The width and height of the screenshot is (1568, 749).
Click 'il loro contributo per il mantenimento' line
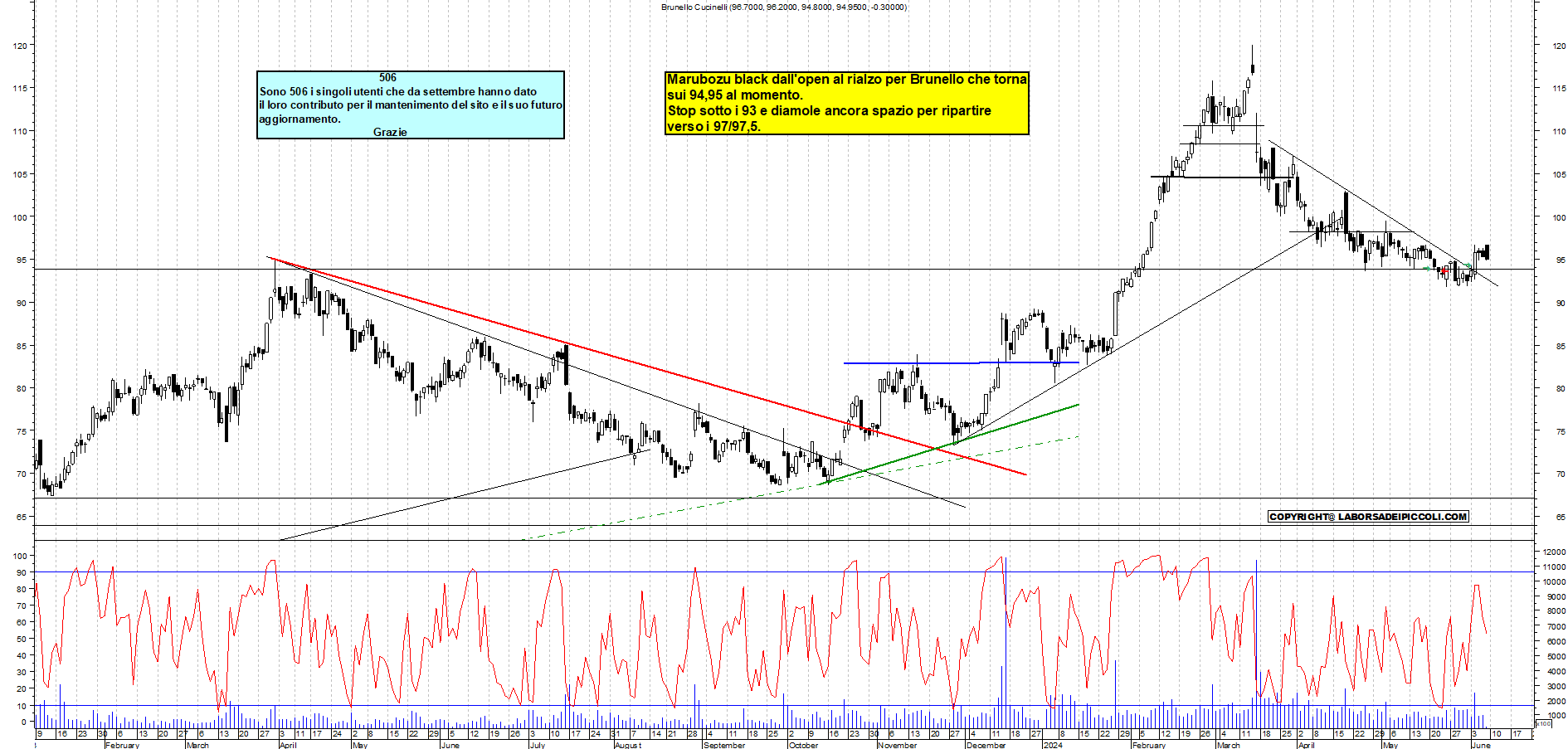click(x=411, y=105)
